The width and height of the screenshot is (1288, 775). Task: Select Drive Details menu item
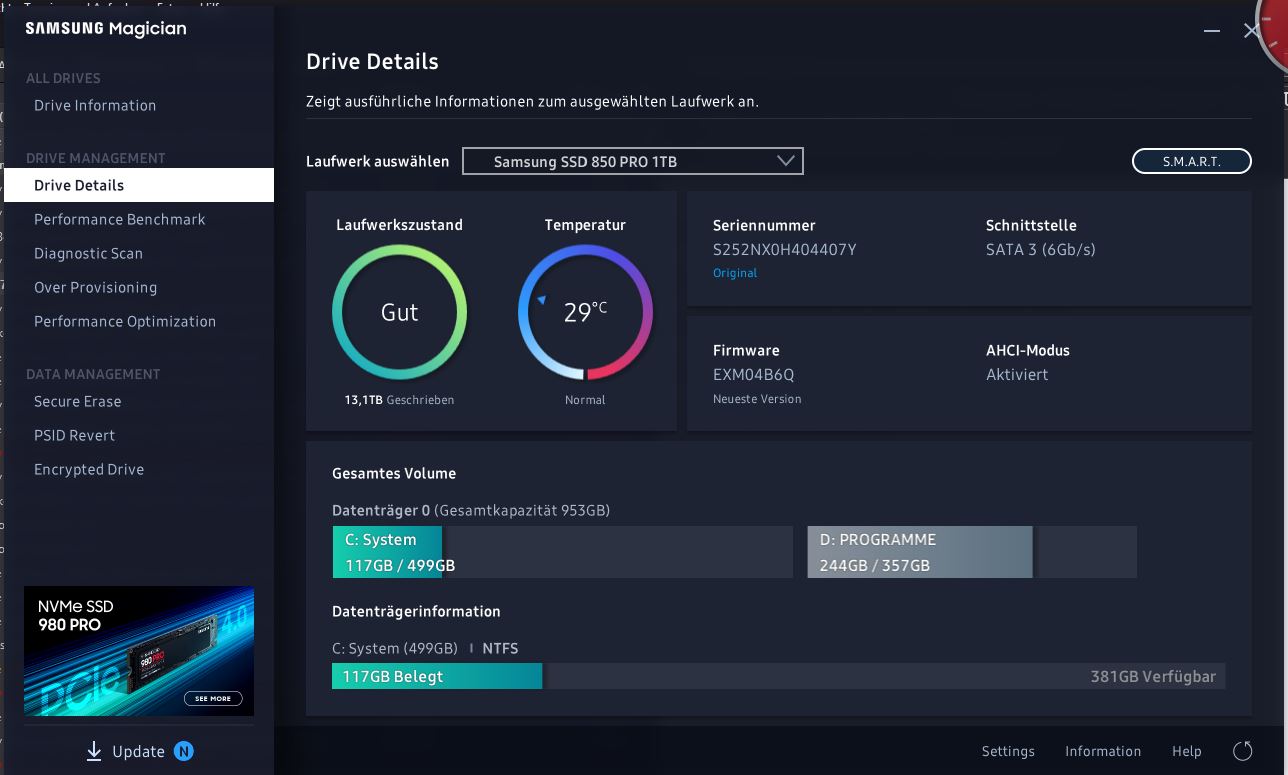(139, 185)
